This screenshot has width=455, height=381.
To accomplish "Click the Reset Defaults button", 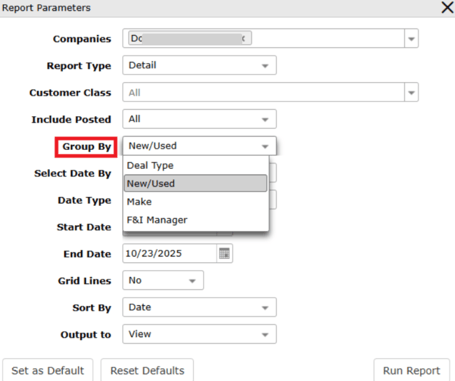I will (147, 370).
